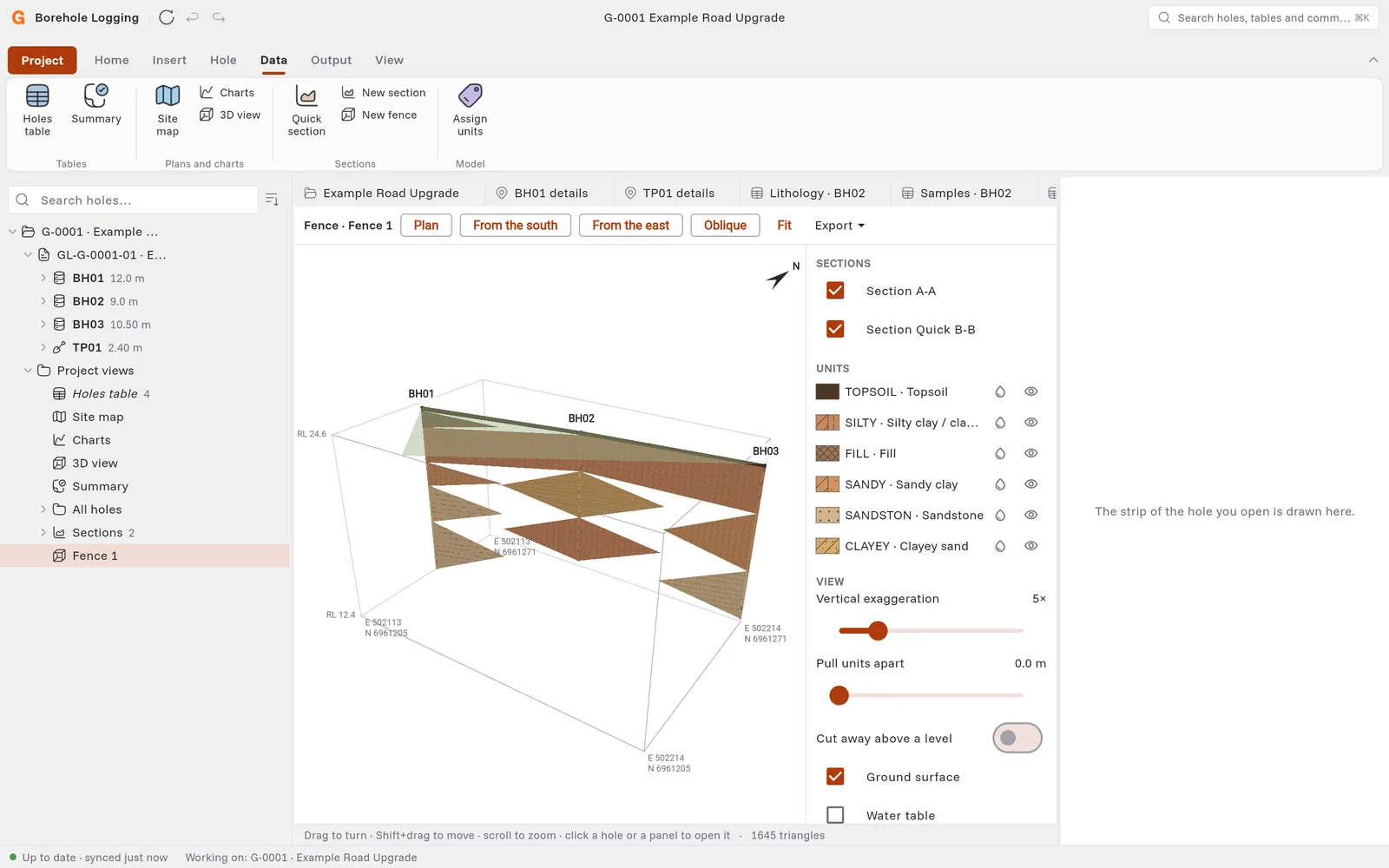Click New section in the ribbon
1389x868 pixels.
[x=384, y=92]
